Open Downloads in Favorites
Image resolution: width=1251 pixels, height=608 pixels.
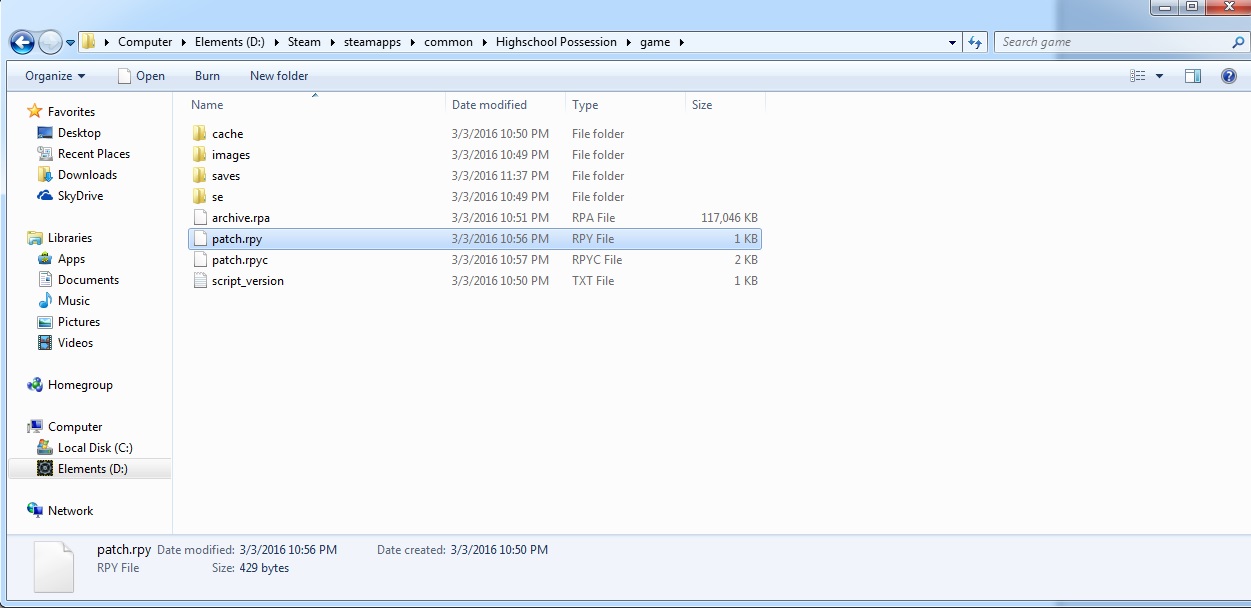pos(87,174)
